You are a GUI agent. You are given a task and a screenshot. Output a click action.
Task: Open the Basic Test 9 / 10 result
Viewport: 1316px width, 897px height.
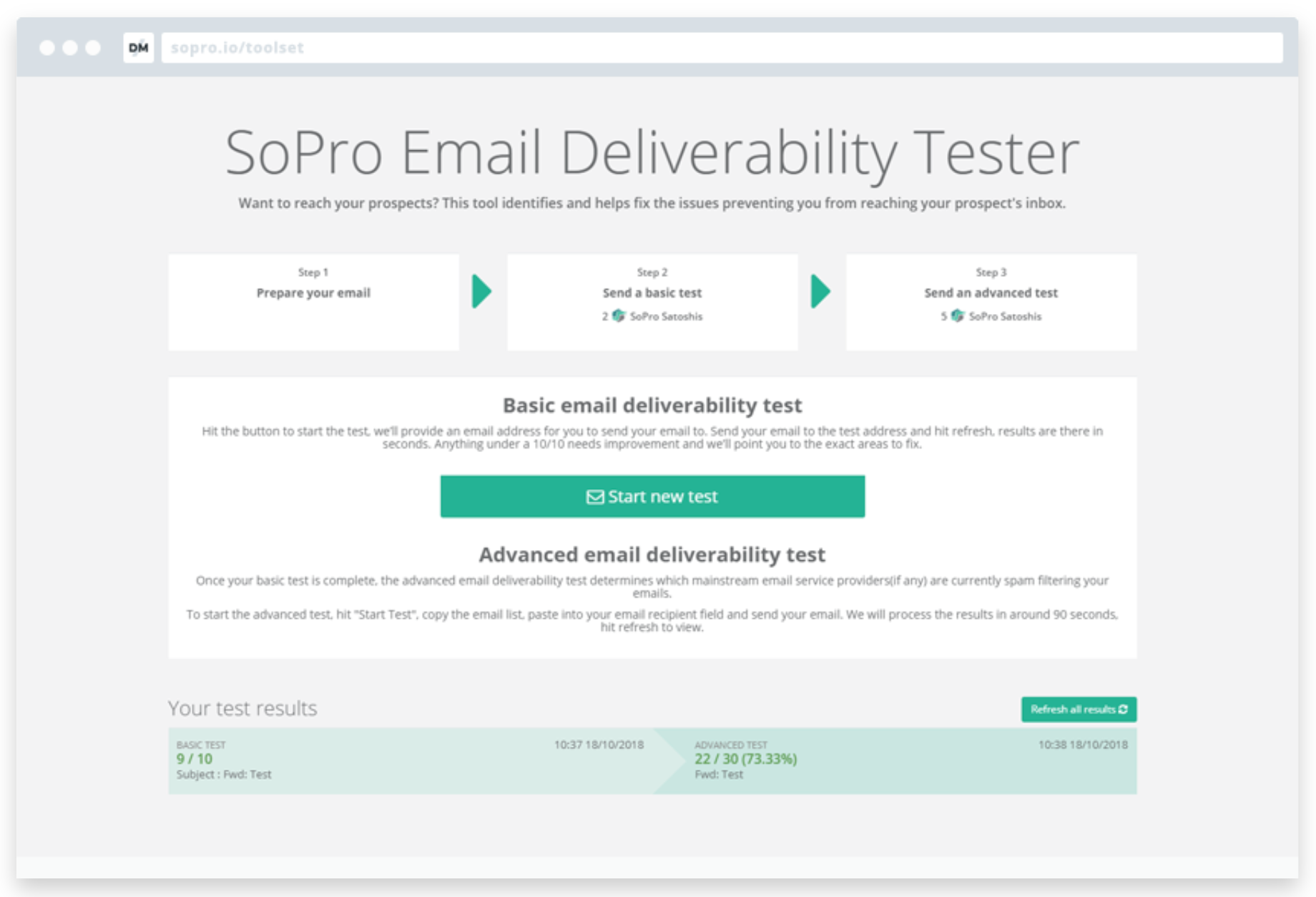411,761
